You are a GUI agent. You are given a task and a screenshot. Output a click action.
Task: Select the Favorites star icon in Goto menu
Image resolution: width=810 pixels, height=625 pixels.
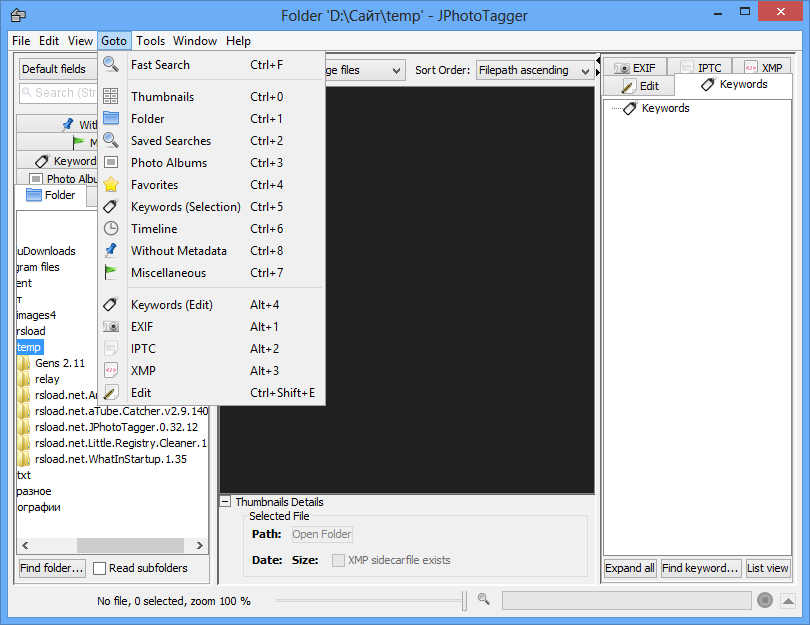point(112,185)
